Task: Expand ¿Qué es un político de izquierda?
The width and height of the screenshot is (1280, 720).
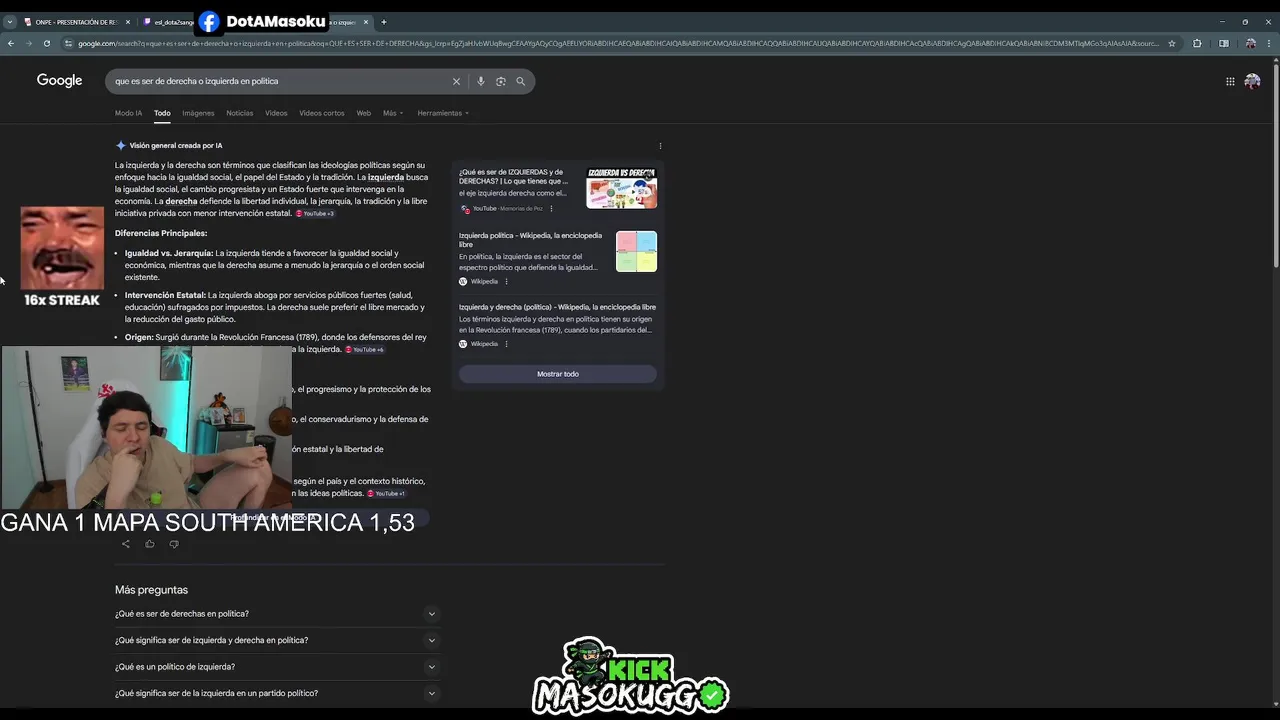Action: pyautogui.click(x=277, y=667)
